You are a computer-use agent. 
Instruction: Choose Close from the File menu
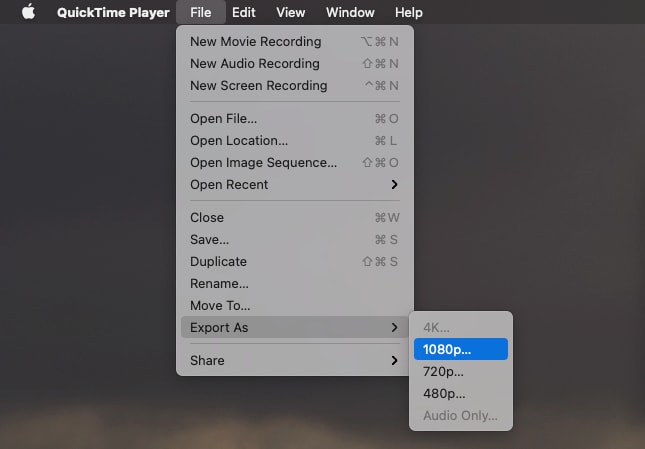click(x=295, y=218)
